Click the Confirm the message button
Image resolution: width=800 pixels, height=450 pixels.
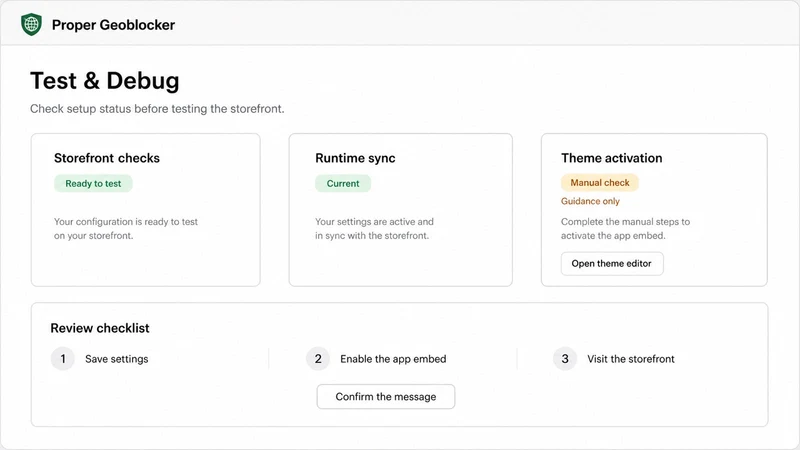386,396
